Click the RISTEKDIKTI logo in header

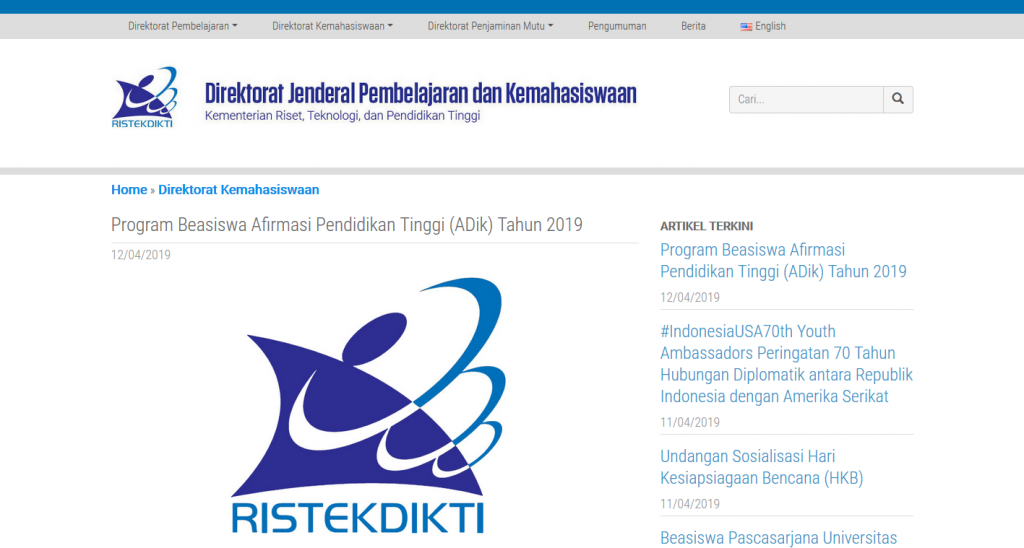(x=144, y=97)
